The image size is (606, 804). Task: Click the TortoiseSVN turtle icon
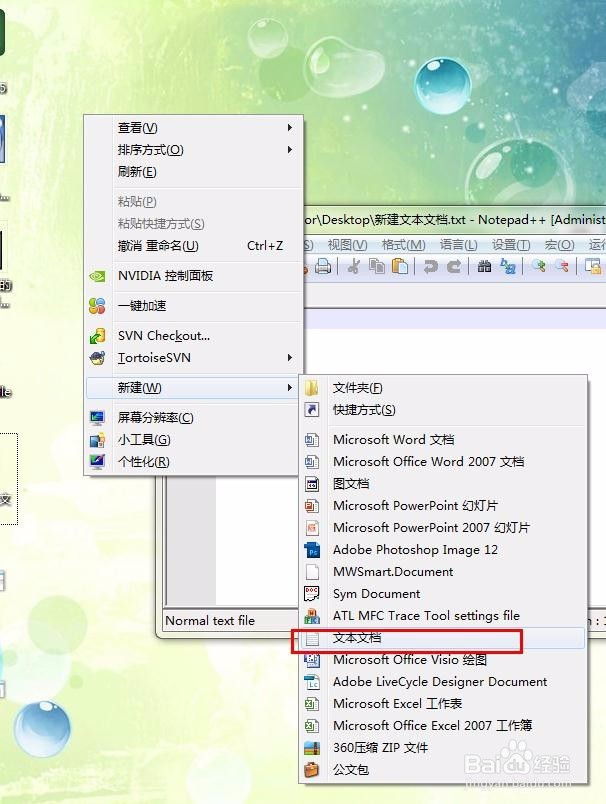(97, 357)
